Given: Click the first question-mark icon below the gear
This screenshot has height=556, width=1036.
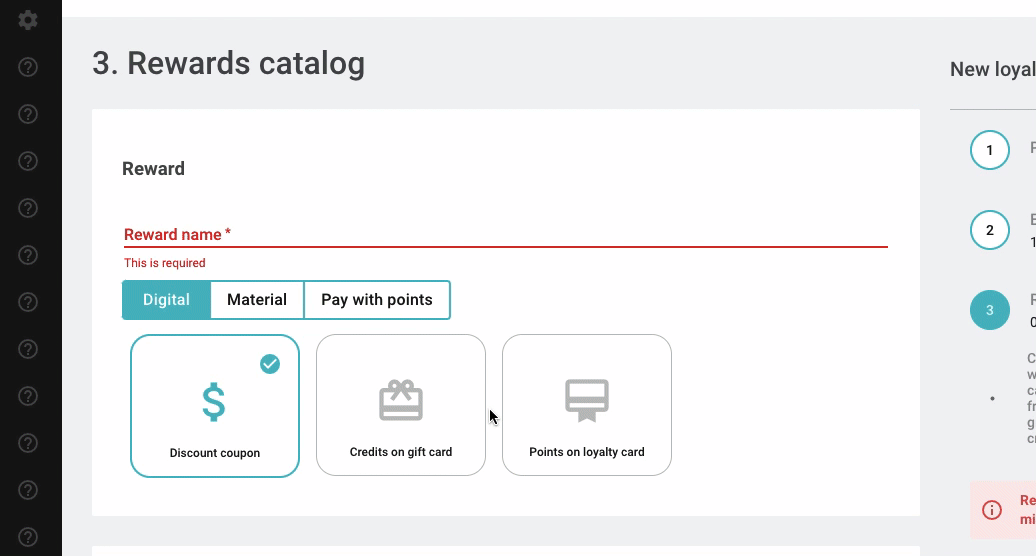Looking at the screenshot, I should 28,67.
